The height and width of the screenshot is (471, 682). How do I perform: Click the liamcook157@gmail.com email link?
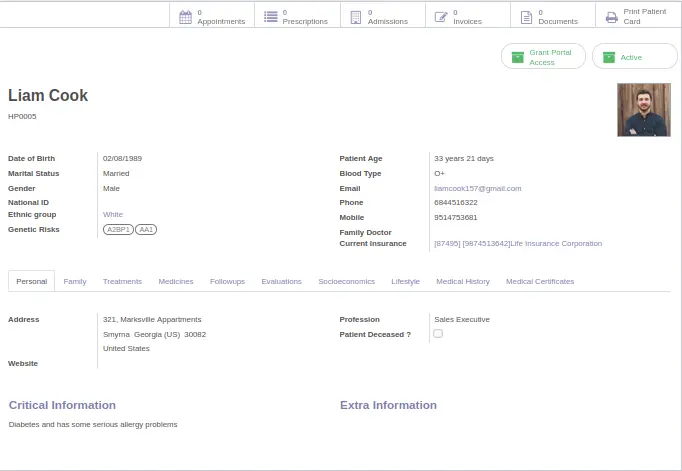pos(477,188)
